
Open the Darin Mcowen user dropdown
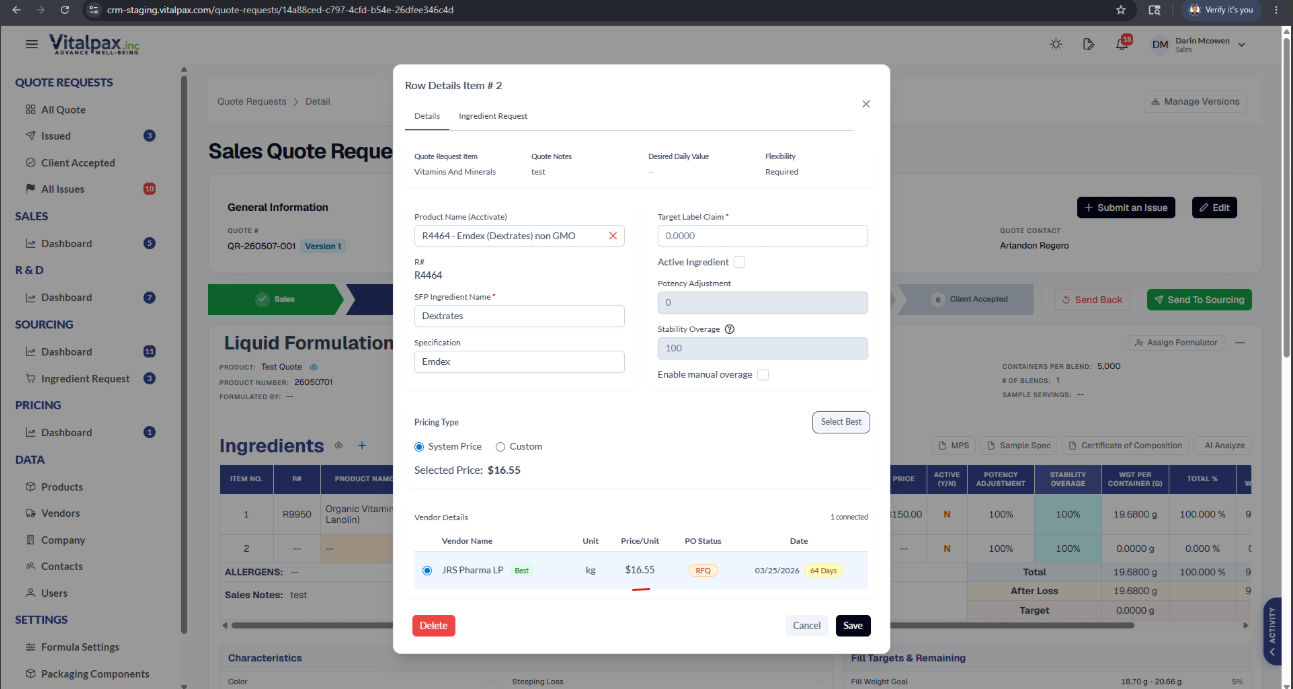click(x=1199, y=44)
